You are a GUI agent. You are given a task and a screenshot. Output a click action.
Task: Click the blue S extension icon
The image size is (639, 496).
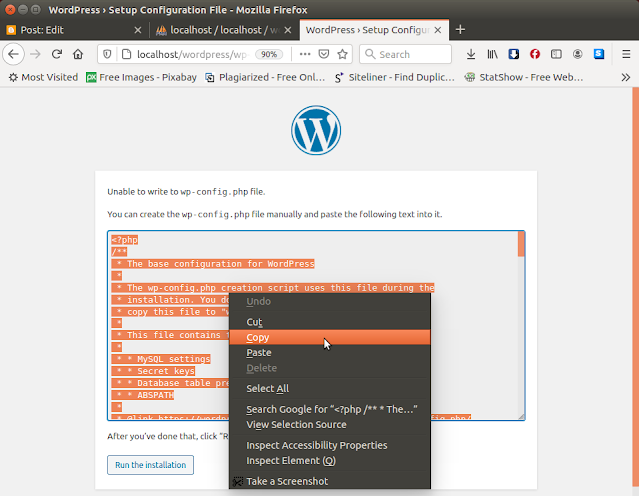coord(599,54)
